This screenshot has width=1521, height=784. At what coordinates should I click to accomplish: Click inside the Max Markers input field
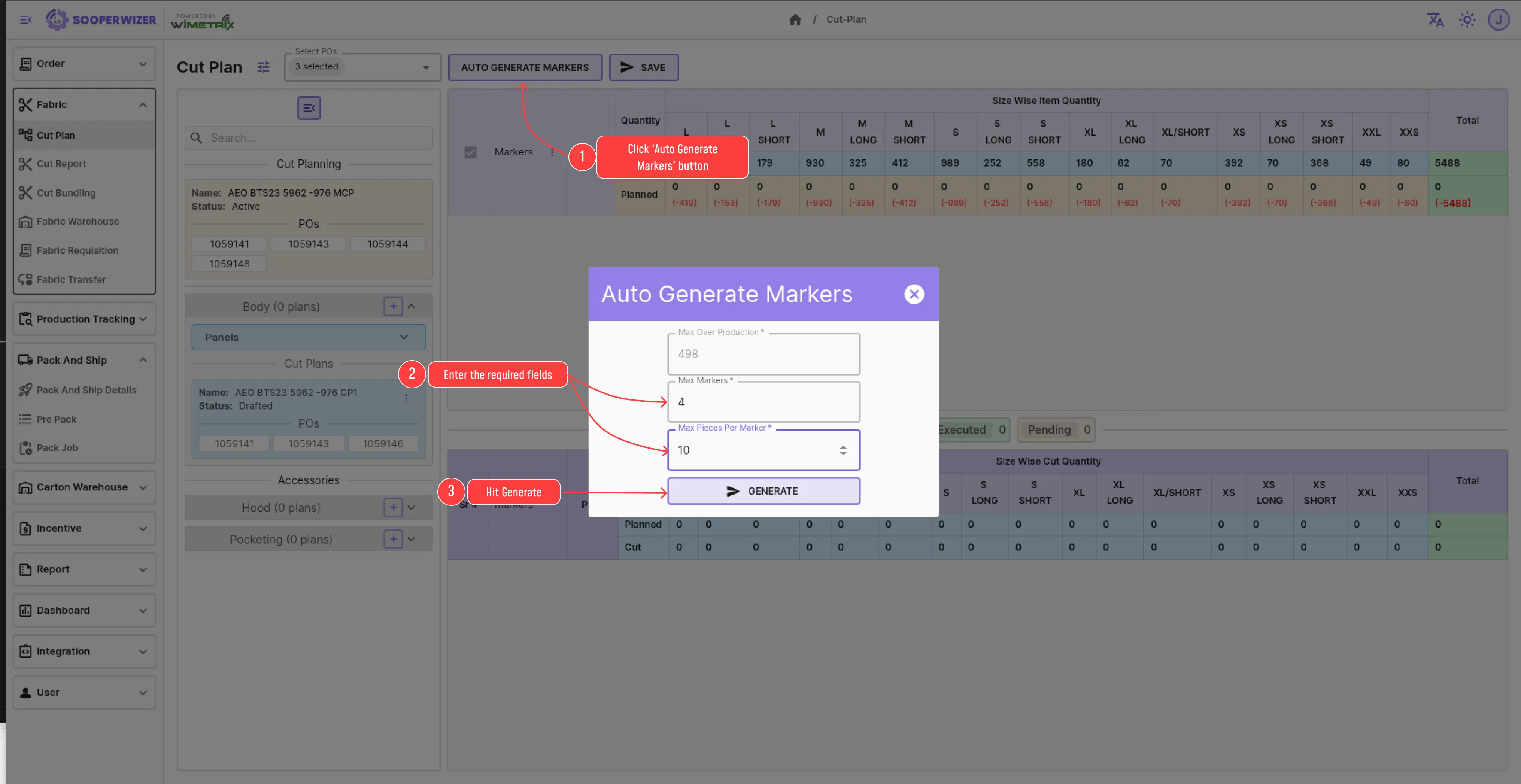763,401
